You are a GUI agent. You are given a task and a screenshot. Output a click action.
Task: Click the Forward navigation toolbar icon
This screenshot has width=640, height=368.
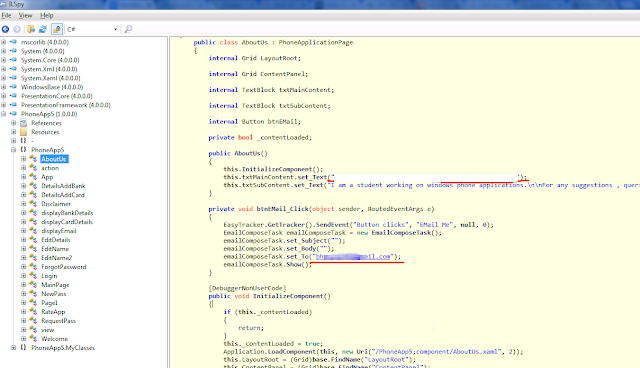[17, 29]
